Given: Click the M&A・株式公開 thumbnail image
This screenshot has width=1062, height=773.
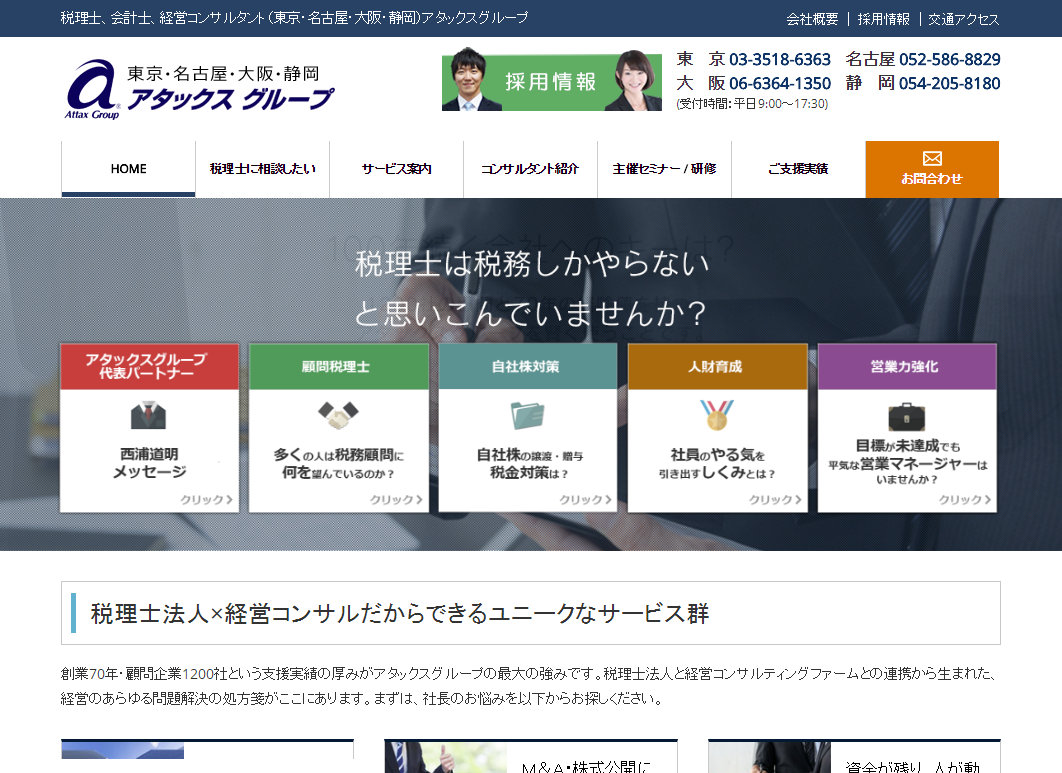Looking at the screenshot, I should 446,757.
